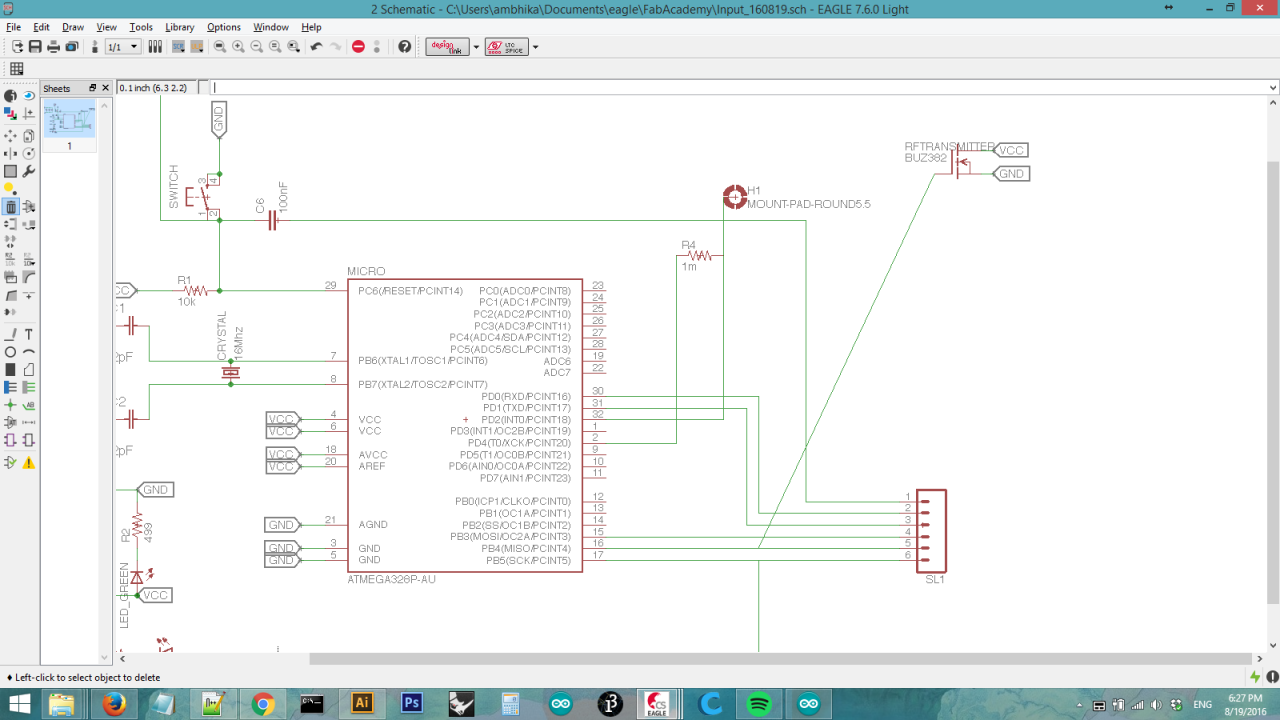1280x720 pixels.
Task: Open Chrome from the taskbar
Action: point(263,704)
